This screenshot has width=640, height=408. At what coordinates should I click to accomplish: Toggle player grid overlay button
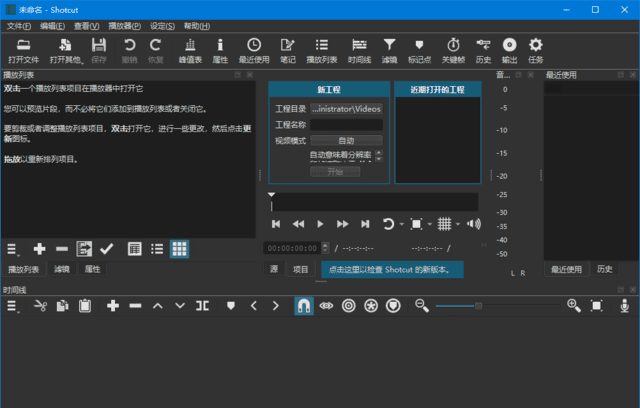coord(444,224)
